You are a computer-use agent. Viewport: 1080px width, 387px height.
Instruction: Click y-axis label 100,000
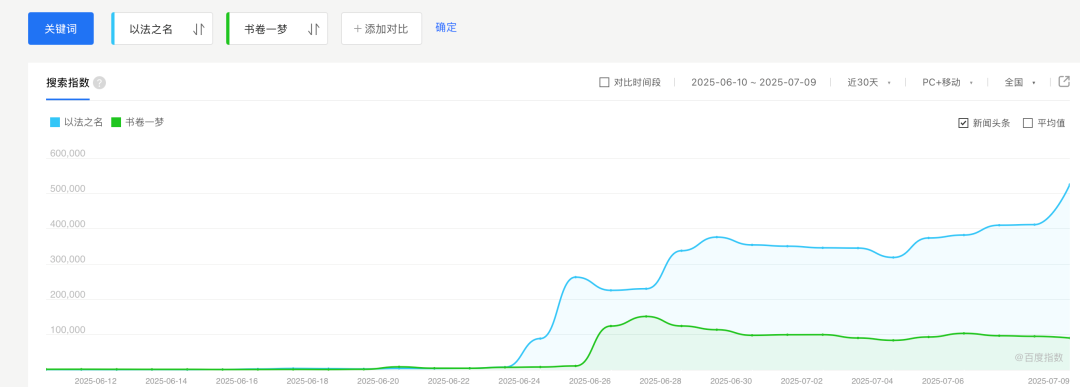coord(67,330)
